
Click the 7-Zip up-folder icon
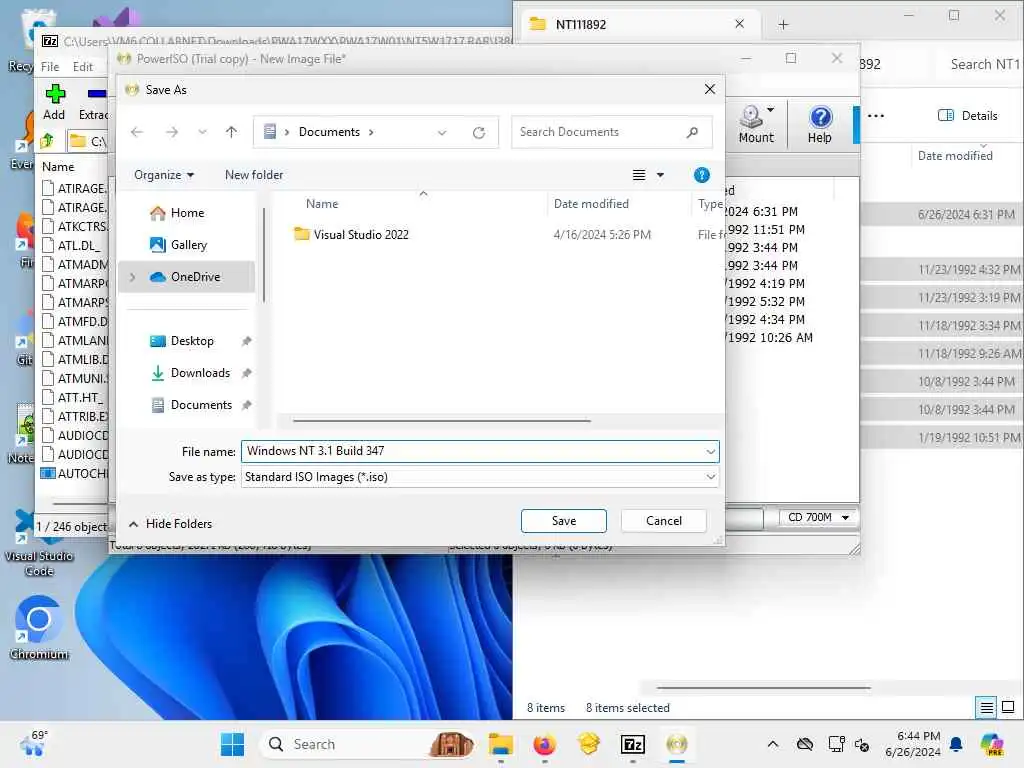pyautogui.click(x=47, y=140)
